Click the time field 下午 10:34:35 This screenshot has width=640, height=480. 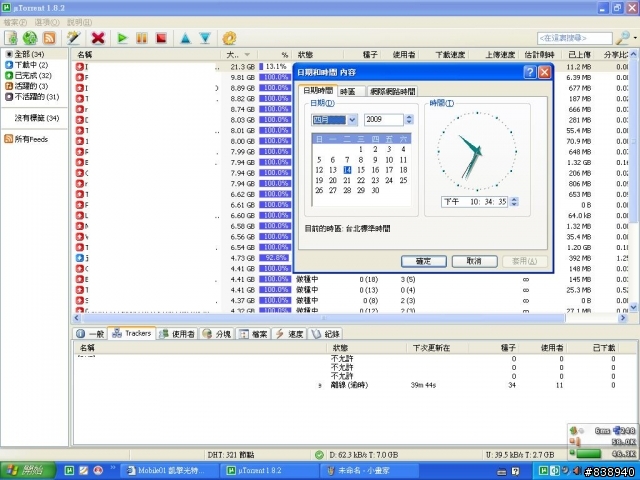[475, 202]
